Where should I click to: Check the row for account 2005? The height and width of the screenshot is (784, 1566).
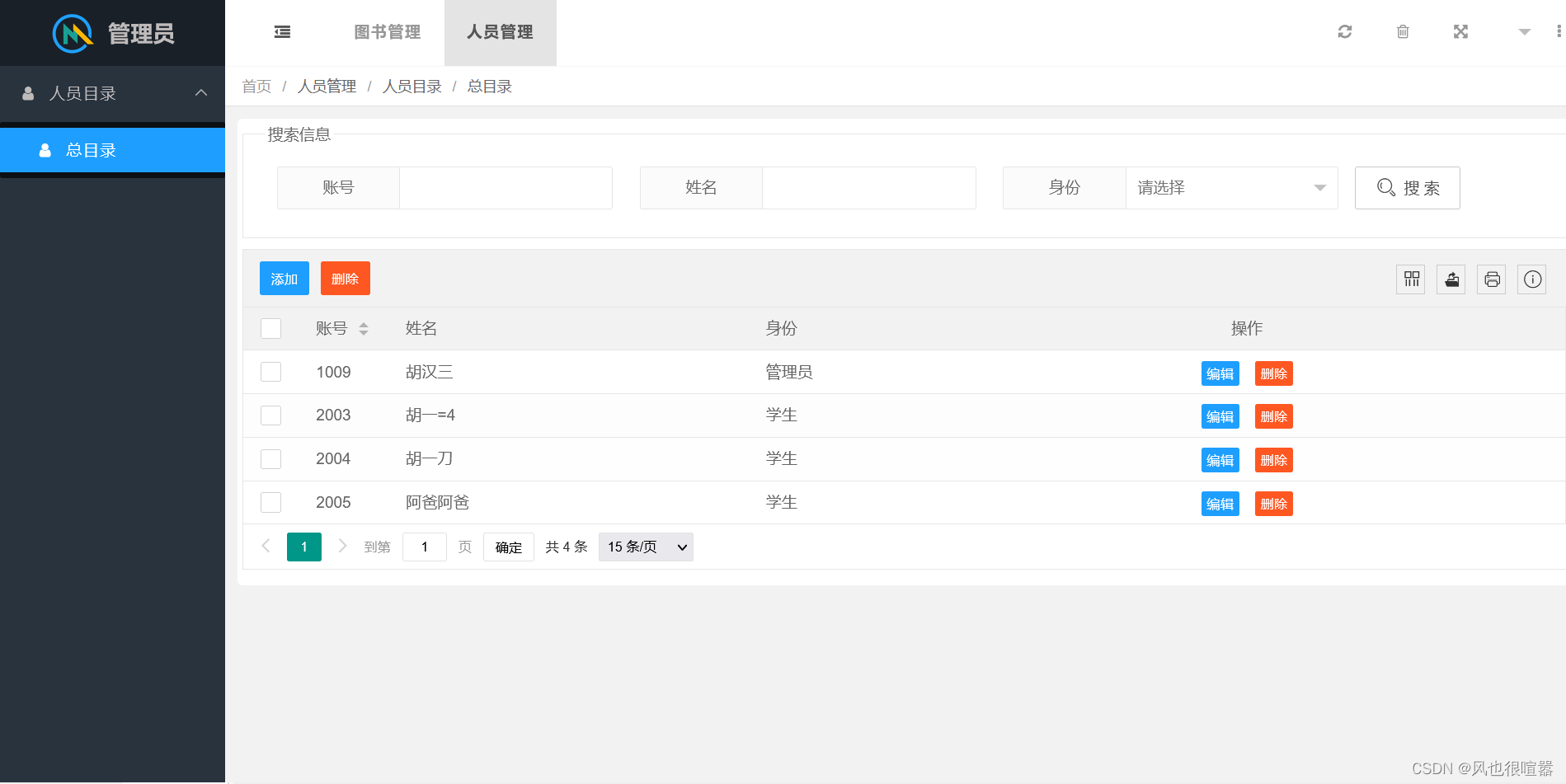[270, 503]
